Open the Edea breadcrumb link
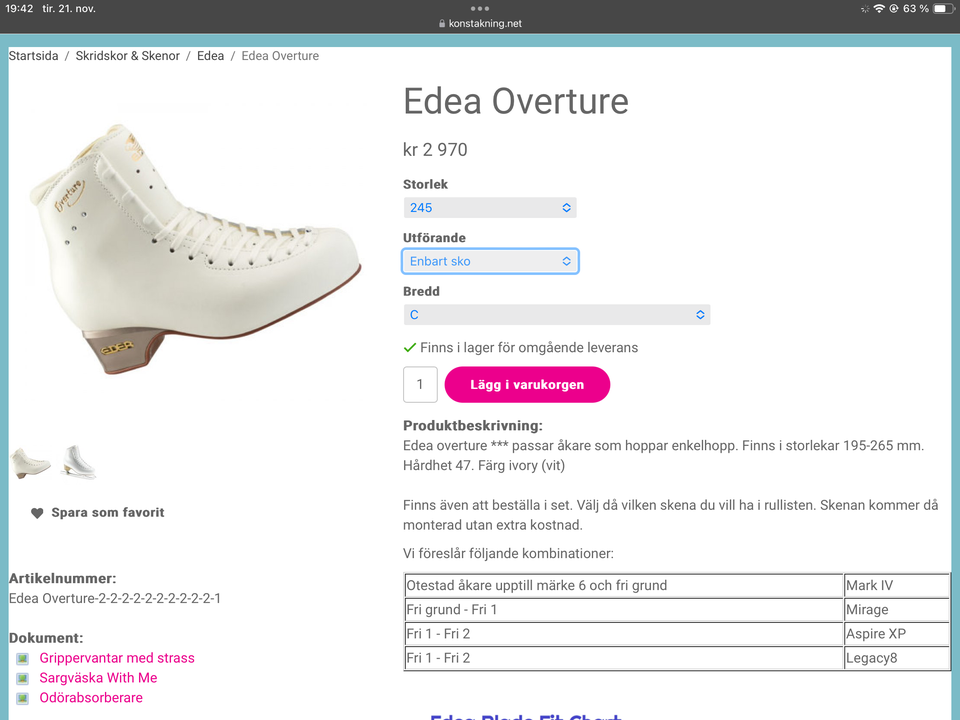The height and width of the screenshot is (720, 960). (211, 56)
